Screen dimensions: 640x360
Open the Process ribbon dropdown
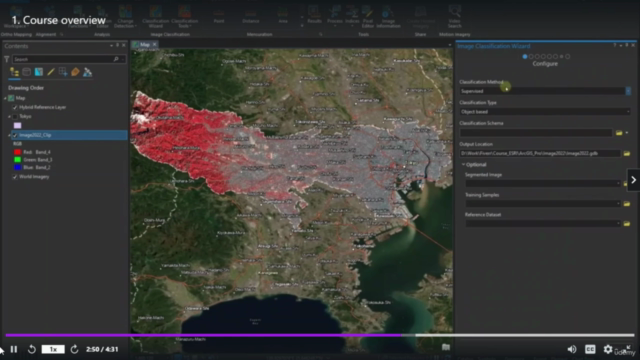[x=335, y=16]
